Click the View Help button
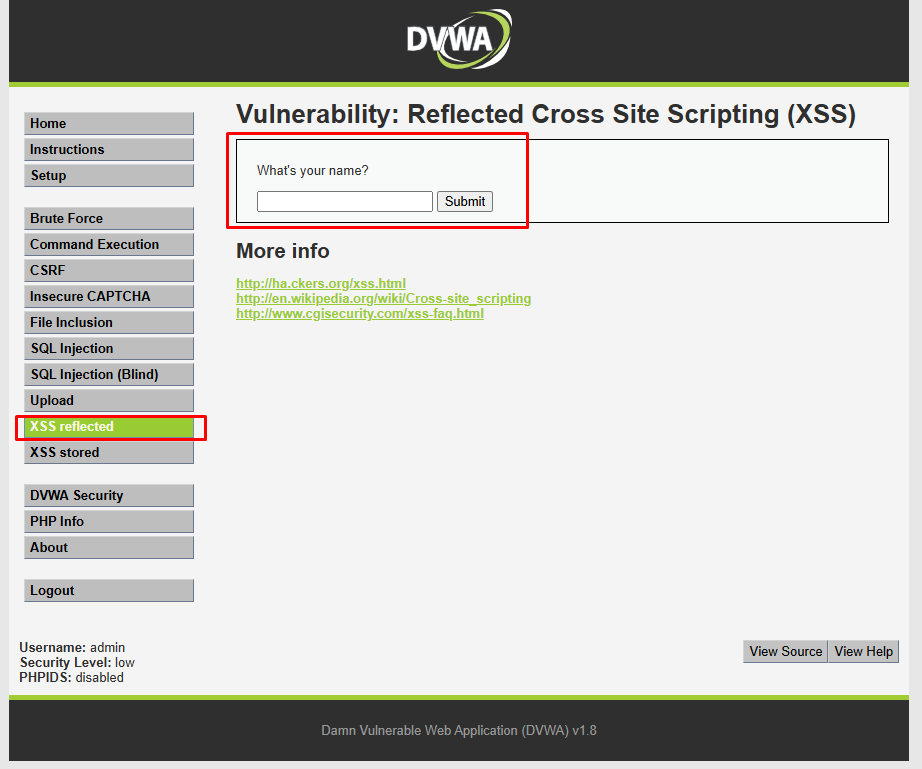This screenshot has height=769, width=922. [863, 651]
